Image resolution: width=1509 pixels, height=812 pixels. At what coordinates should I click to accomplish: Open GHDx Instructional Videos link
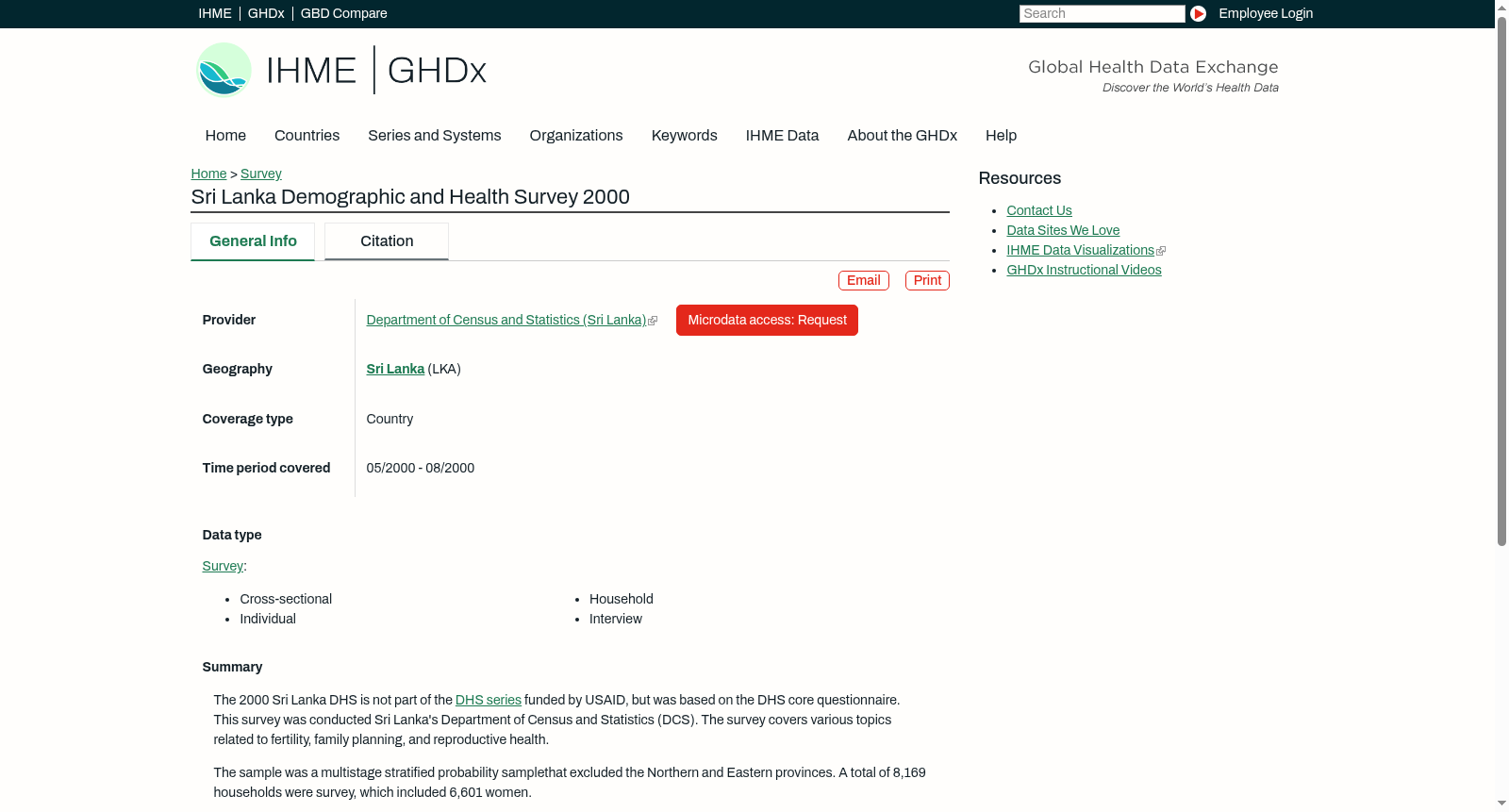pyautogui.click(x=1084, y=271)
